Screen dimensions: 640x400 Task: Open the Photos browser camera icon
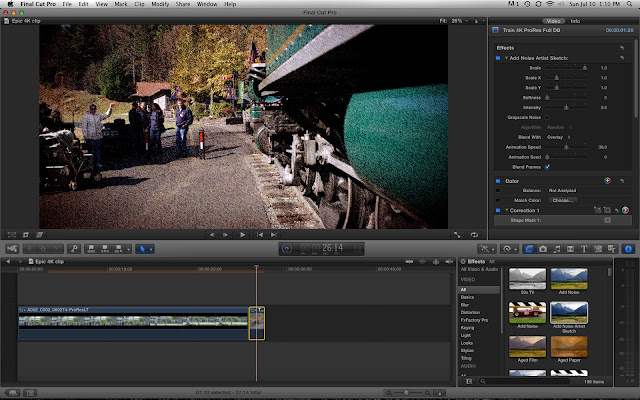[x=542, y=248]
